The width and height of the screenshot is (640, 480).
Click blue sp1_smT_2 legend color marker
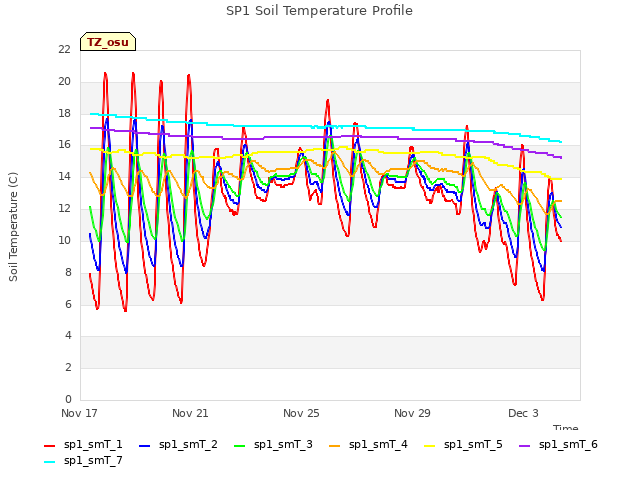[x=144, y=446]
